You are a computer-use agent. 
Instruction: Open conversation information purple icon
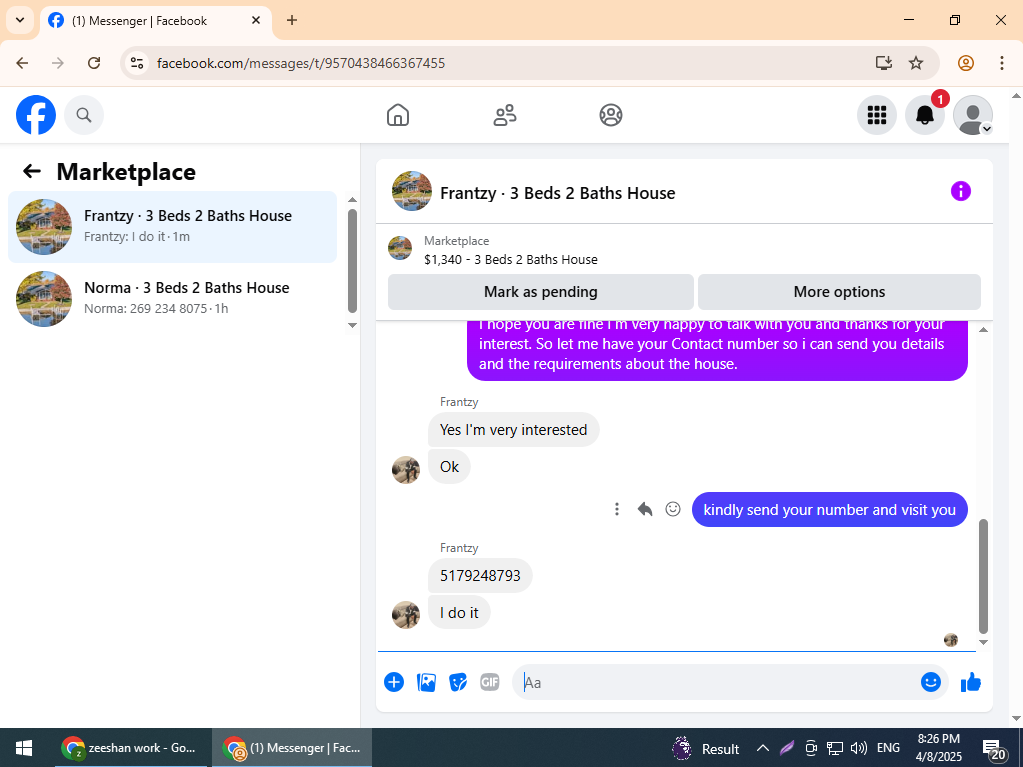960,191
